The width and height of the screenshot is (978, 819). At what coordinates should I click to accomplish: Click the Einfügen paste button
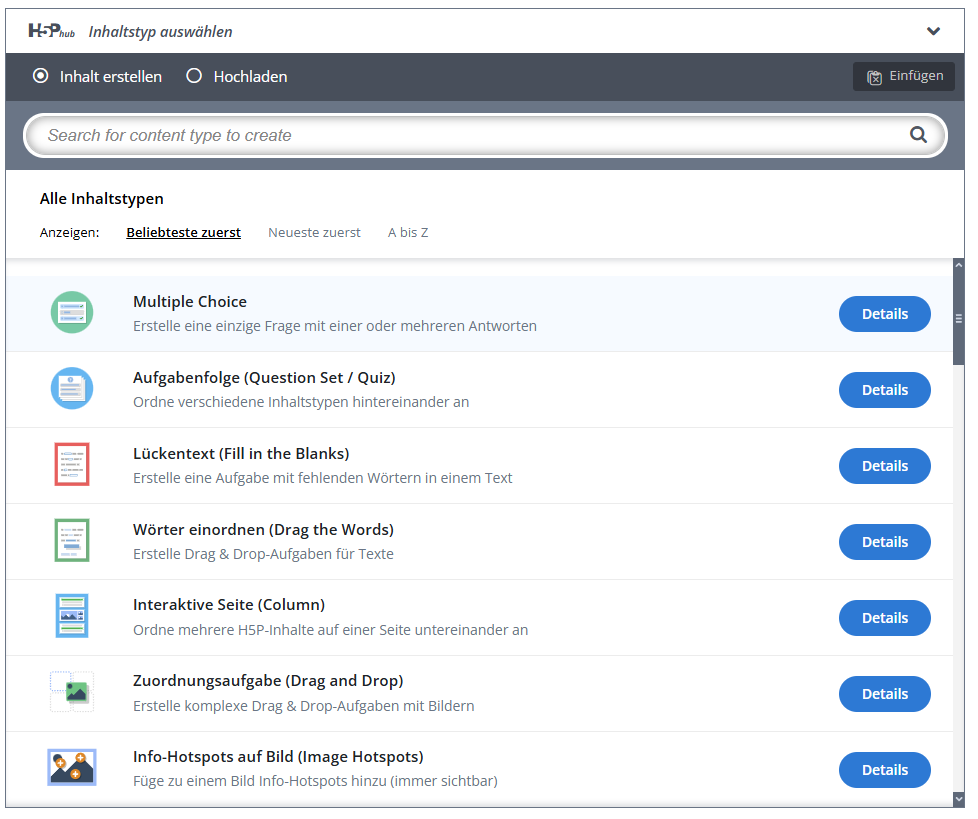coord(904,76)
